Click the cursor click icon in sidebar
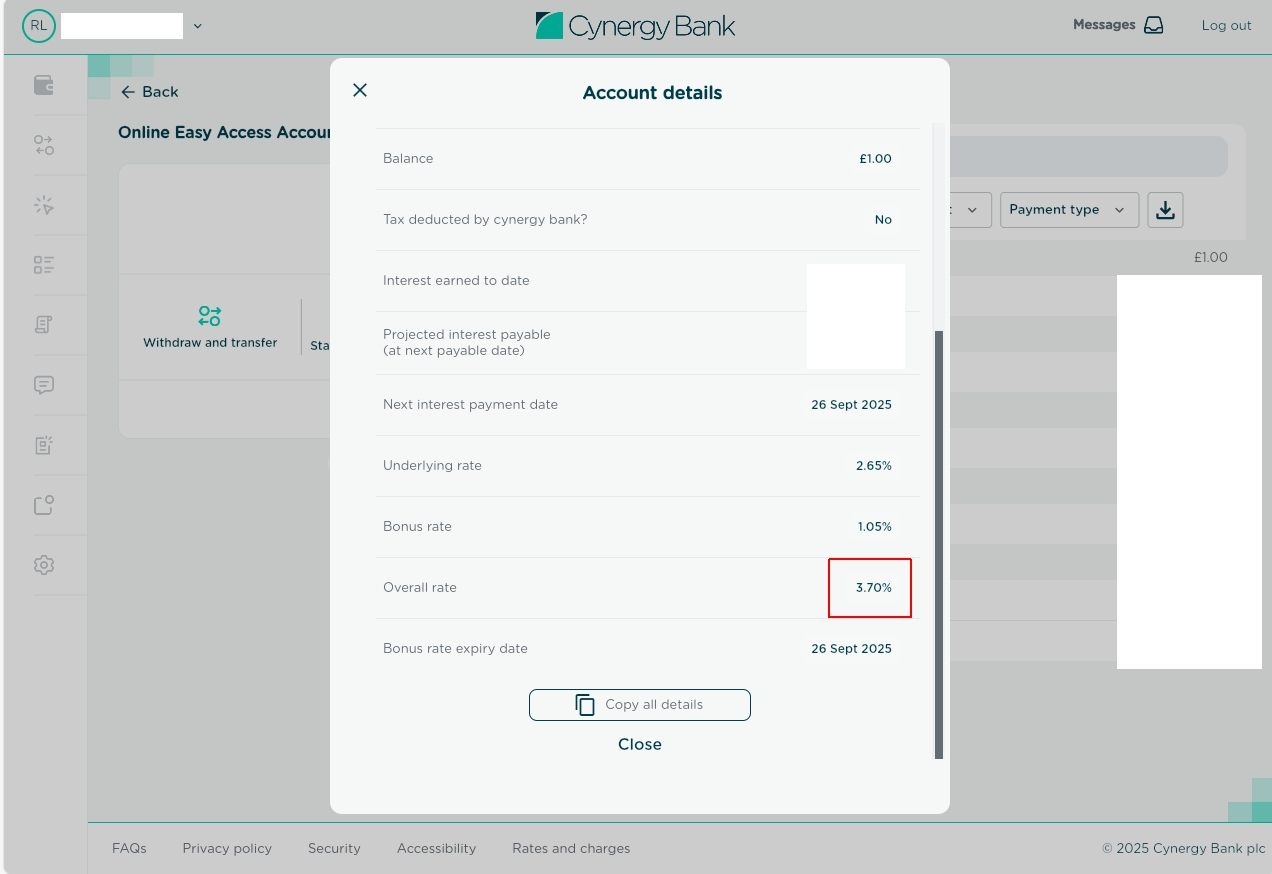 point(44,205)
